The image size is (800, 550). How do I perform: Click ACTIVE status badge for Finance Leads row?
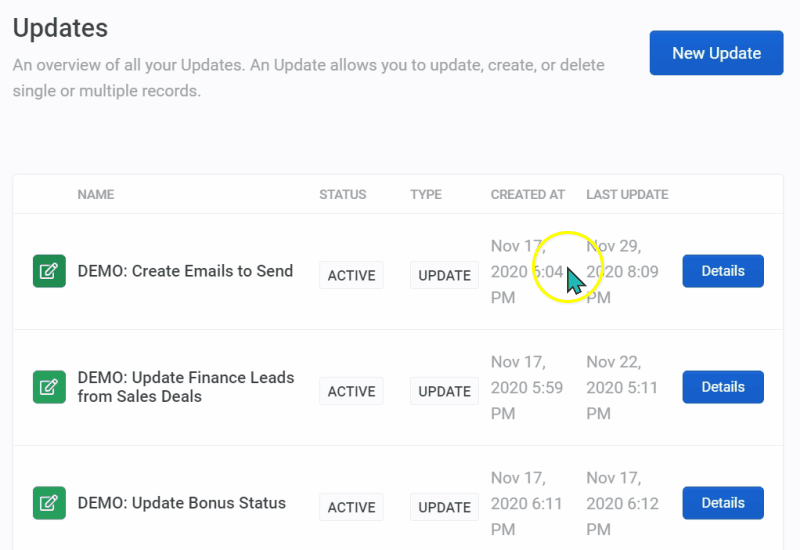click(x=351, y=392)
